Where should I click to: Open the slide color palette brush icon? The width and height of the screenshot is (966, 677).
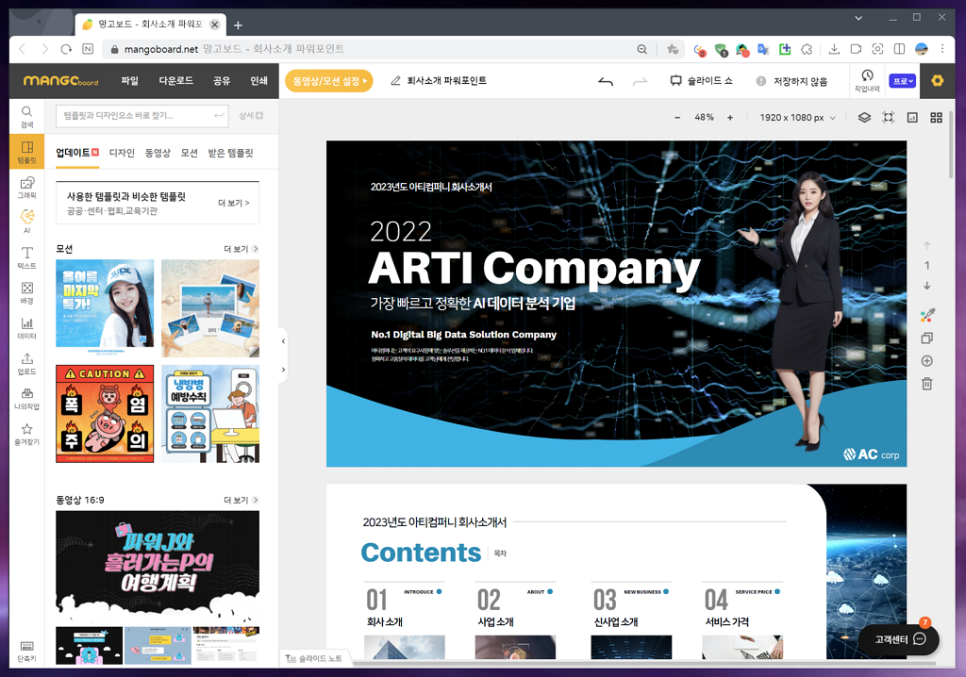927,315
